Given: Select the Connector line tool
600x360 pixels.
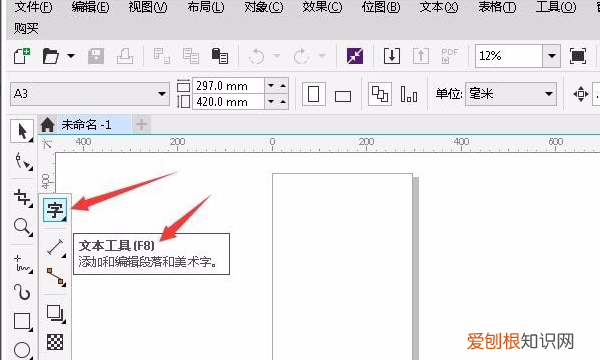Looking at the screenshot, I should (x=56, y=277).
